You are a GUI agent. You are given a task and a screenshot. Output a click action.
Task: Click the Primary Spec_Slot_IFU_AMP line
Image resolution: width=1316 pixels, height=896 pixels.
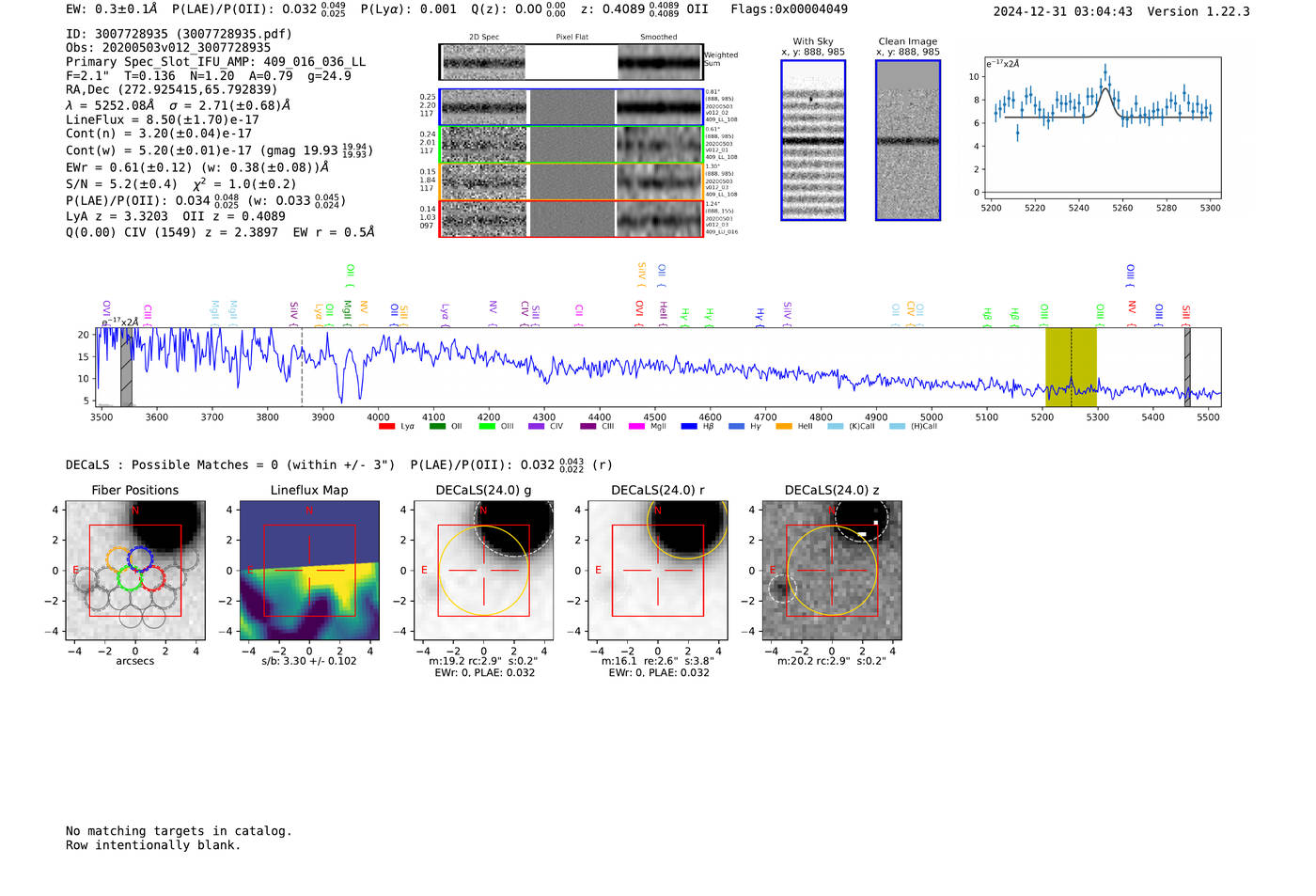click(216, 62)
